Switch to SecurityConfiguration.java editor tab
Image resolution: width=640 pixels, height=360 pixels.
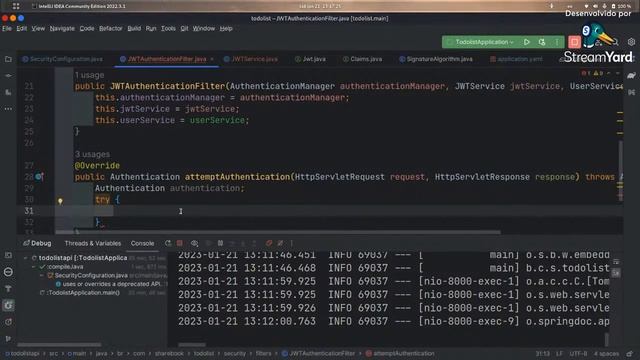(x=62, y=59)
